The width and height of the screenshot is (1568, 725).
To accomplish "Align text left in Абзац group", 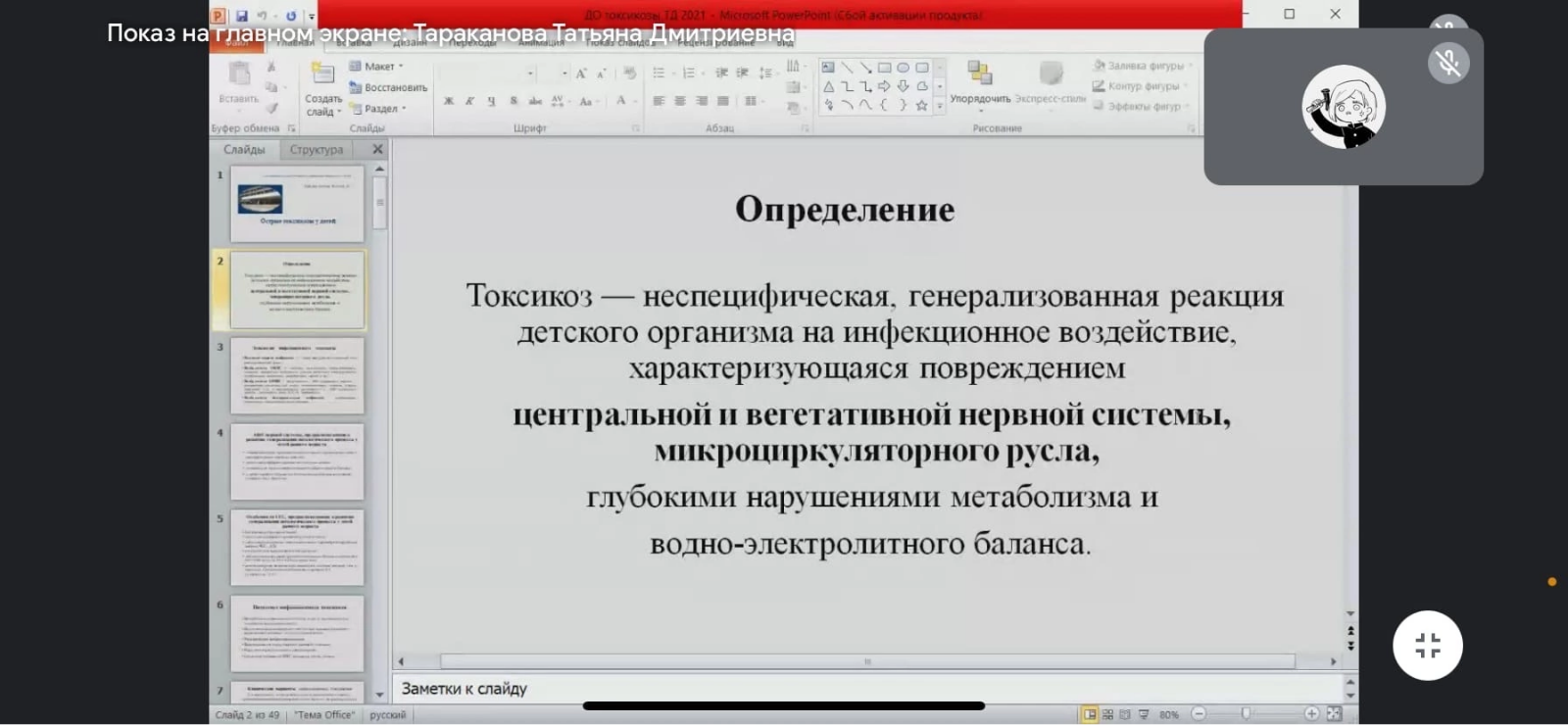I will click(659, 101).
